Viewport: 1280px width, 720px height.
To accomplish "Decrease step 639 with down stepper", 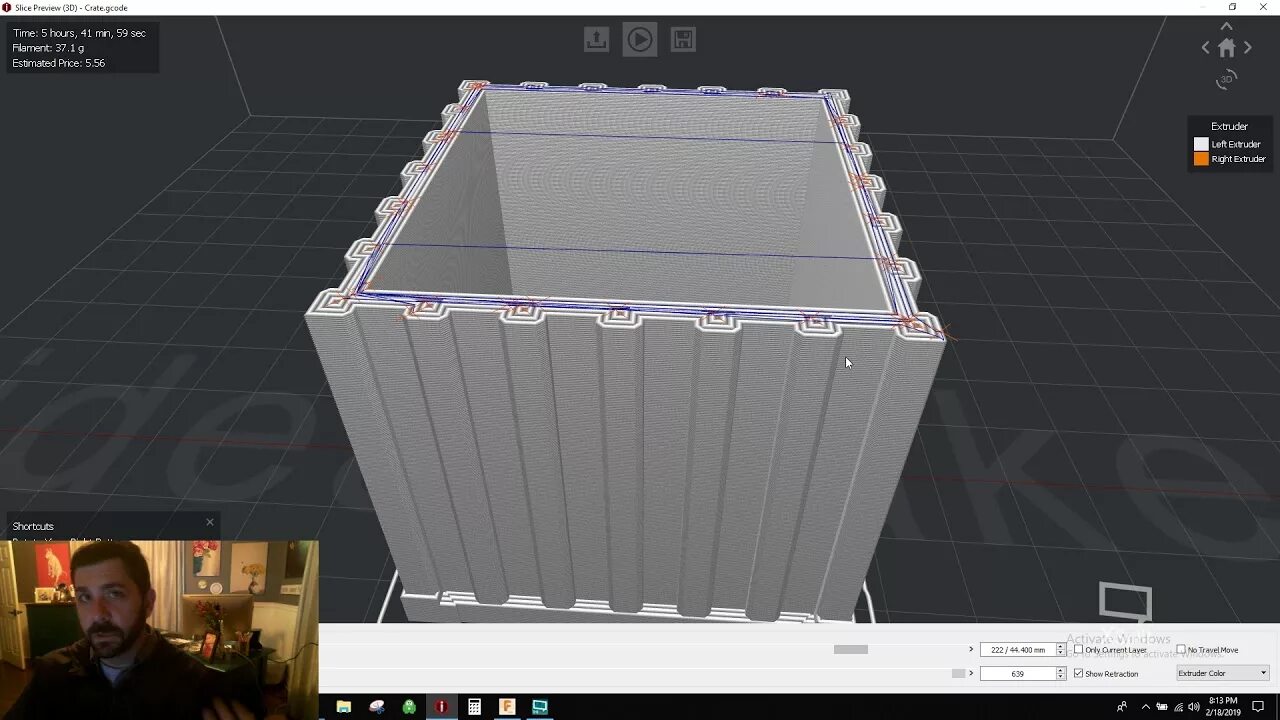I will coord(1061,677).
